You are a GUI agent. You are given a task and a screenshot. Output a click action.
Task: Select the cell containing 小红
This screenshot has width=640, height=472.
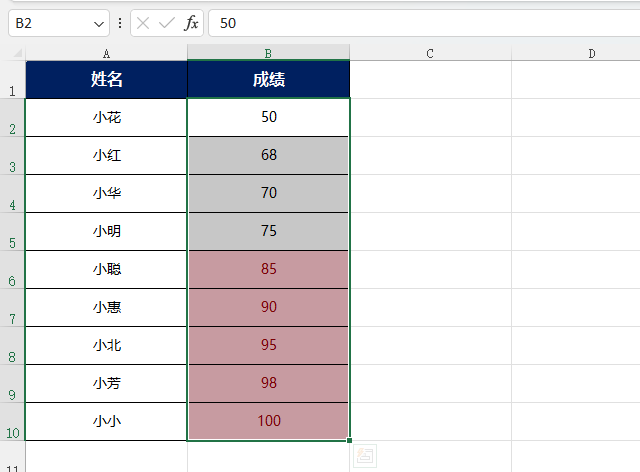[106, 156]
